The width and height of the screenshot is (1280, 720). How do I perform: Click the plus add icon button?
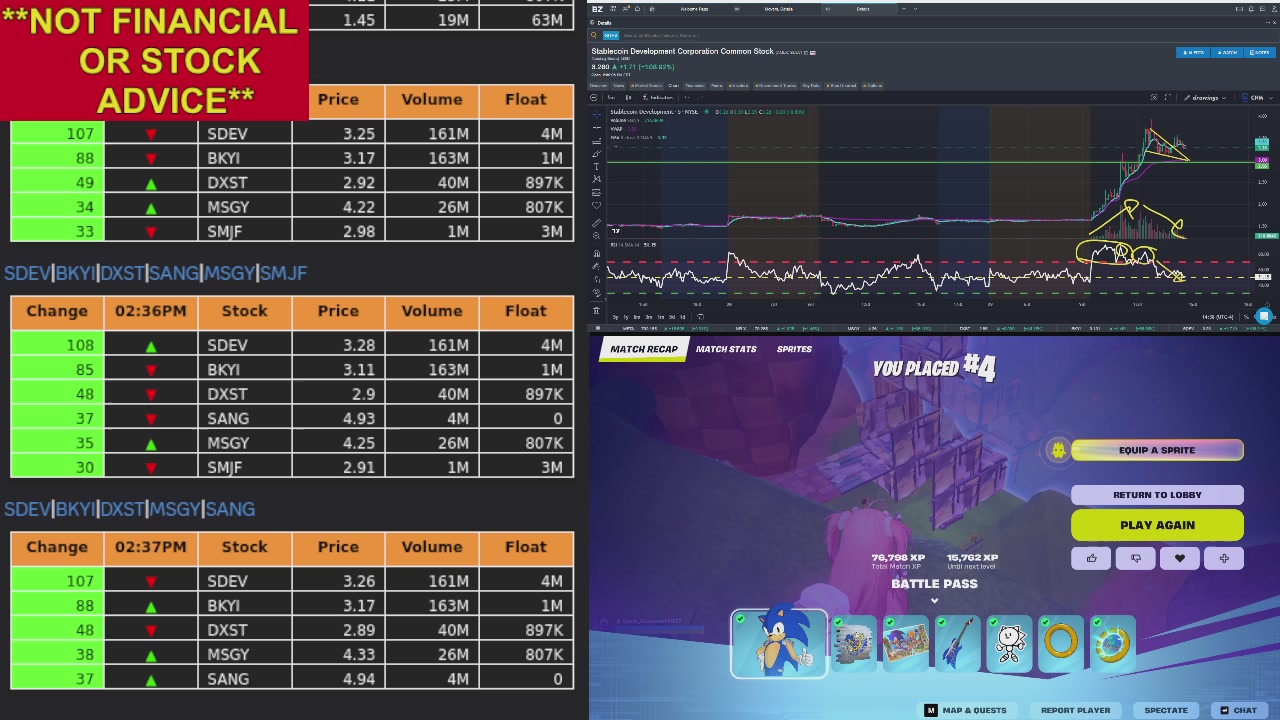pos(1224,559)
